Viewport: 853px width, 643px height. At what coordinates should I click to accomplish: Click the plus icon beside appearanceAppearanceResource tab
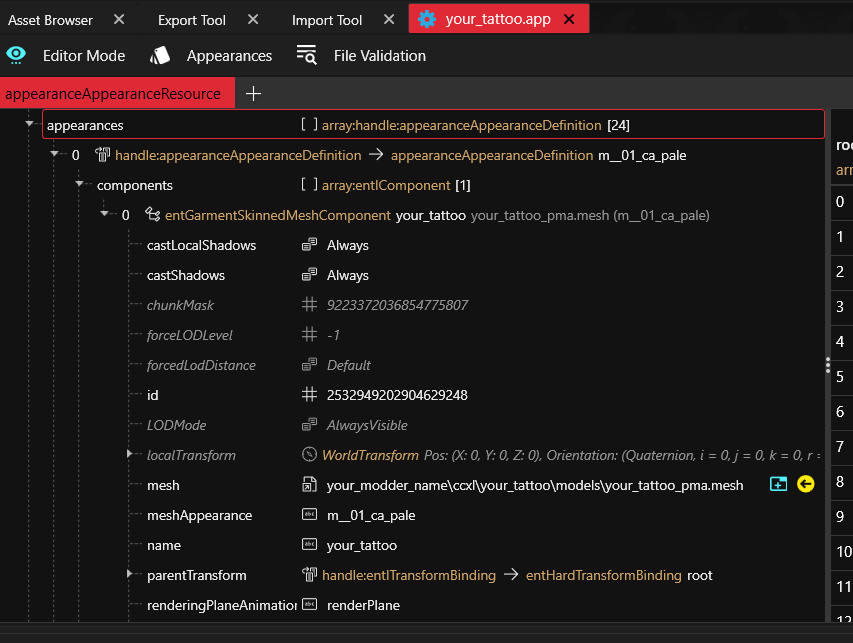pyautogui.click(x=254, y=93)
